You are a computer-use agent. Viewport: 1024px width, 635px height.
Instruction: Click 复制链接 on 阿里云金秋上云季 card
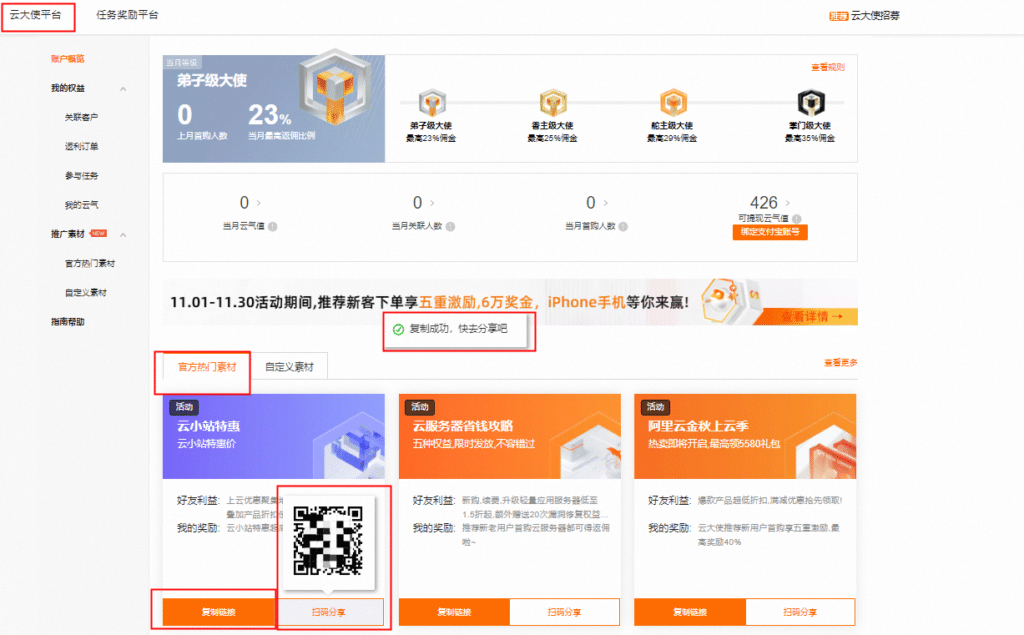(x=690, y=612)
